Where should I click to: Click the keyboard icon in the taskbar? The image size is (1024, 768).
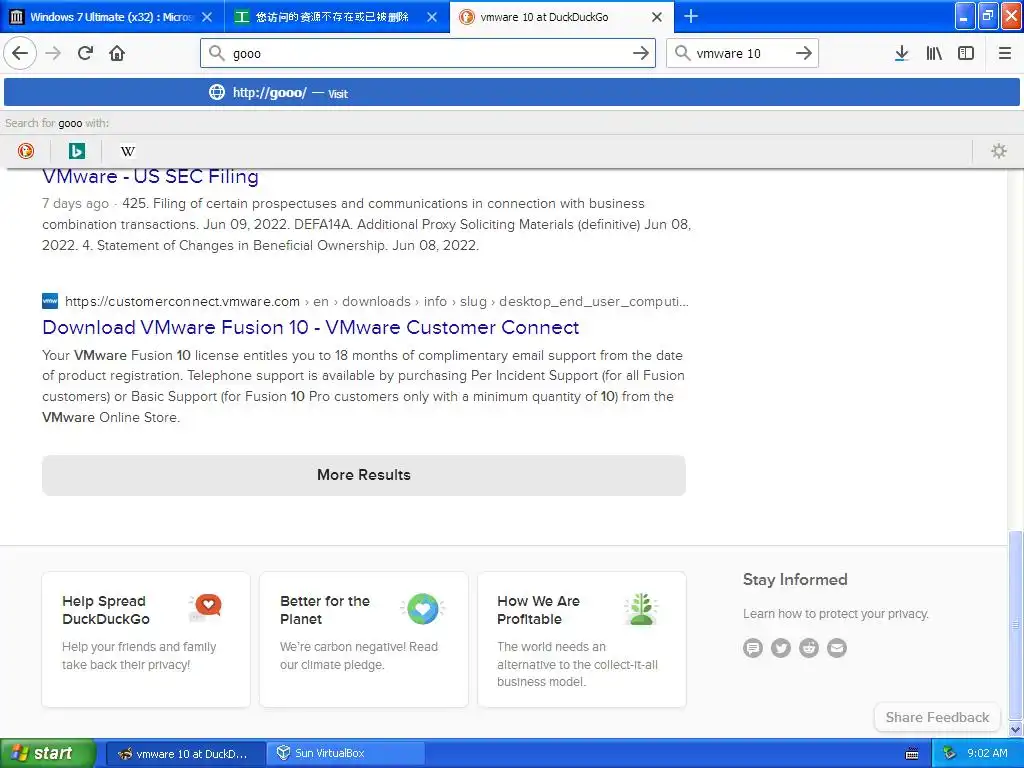point(912,754)
